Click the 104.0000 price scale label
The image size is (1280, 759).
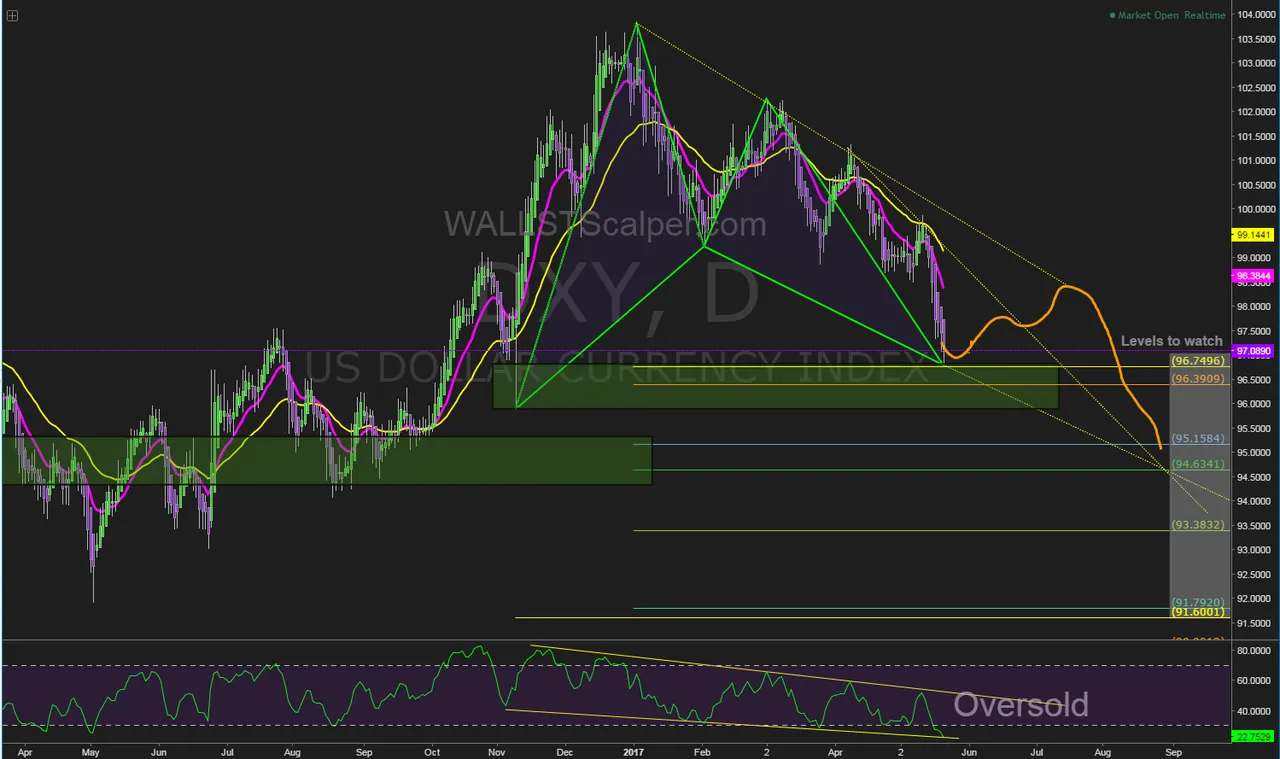point(1256,15)
